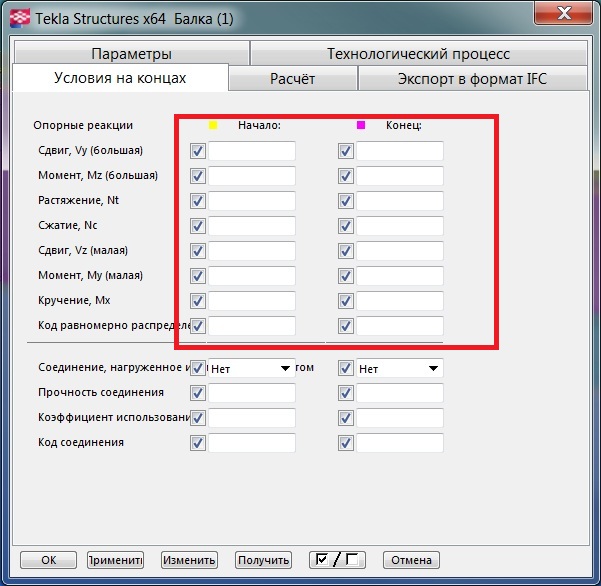
Task: Toggle Кручение, Mx end checkbox
Action: pyautogui.click(x=346, y=301)
